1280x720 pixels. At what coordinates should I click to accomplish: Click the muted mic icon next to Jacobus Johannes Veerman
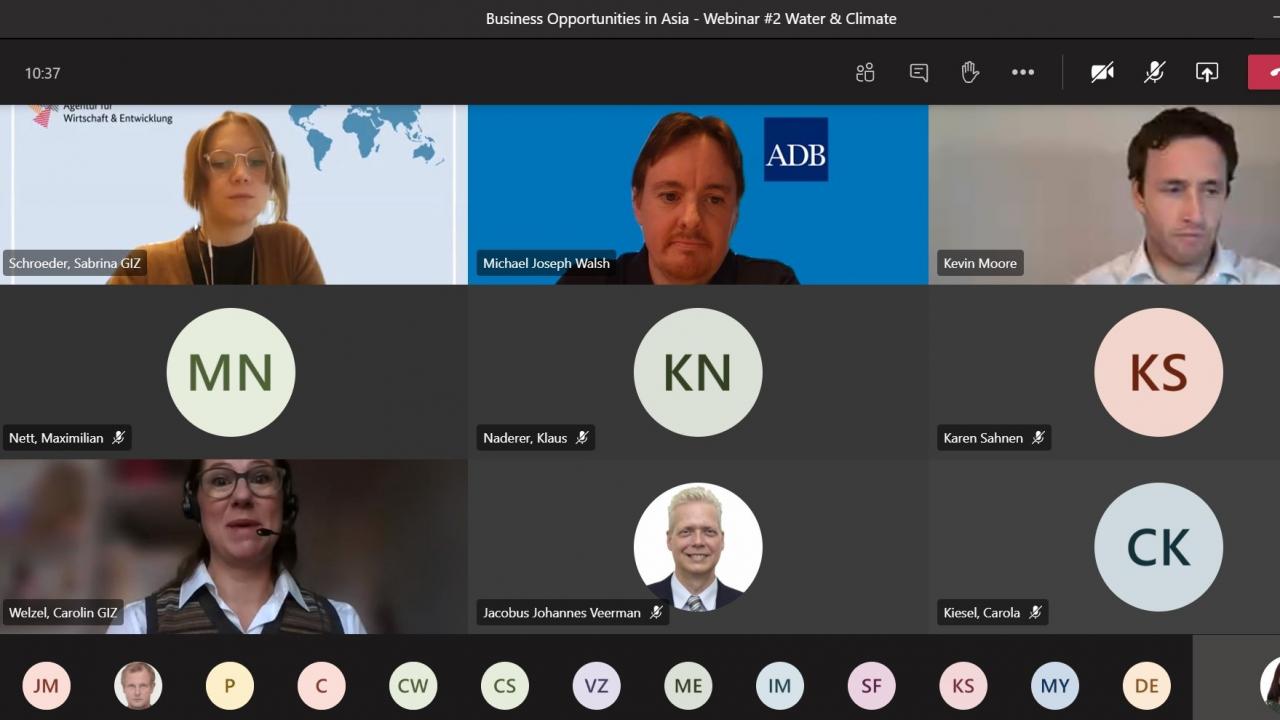pyautogui.click(x=656, y=613)
